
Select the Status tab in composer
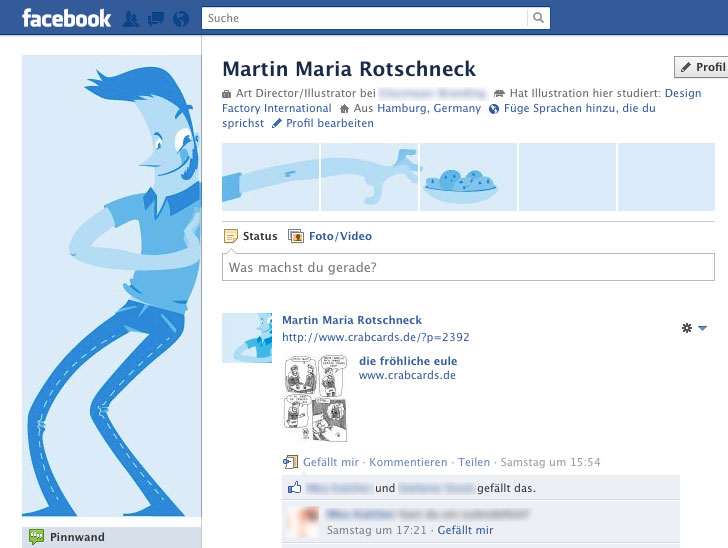pos(260,236)
